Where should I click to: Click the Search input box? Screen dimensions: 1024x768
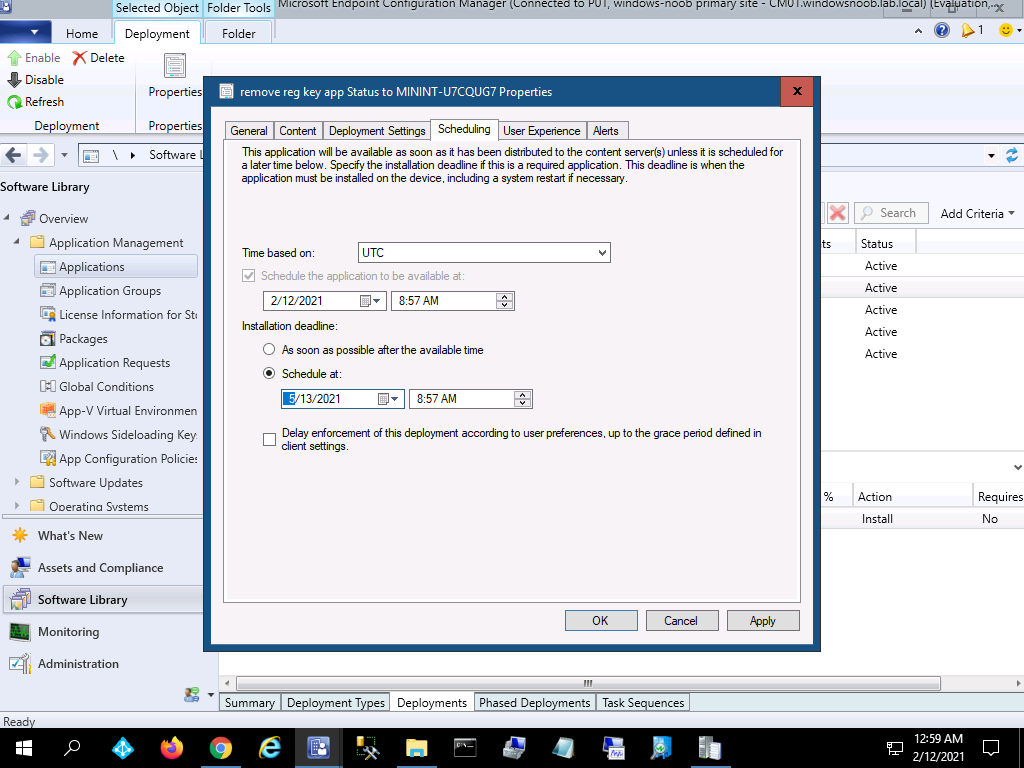[x=891, y=213]
